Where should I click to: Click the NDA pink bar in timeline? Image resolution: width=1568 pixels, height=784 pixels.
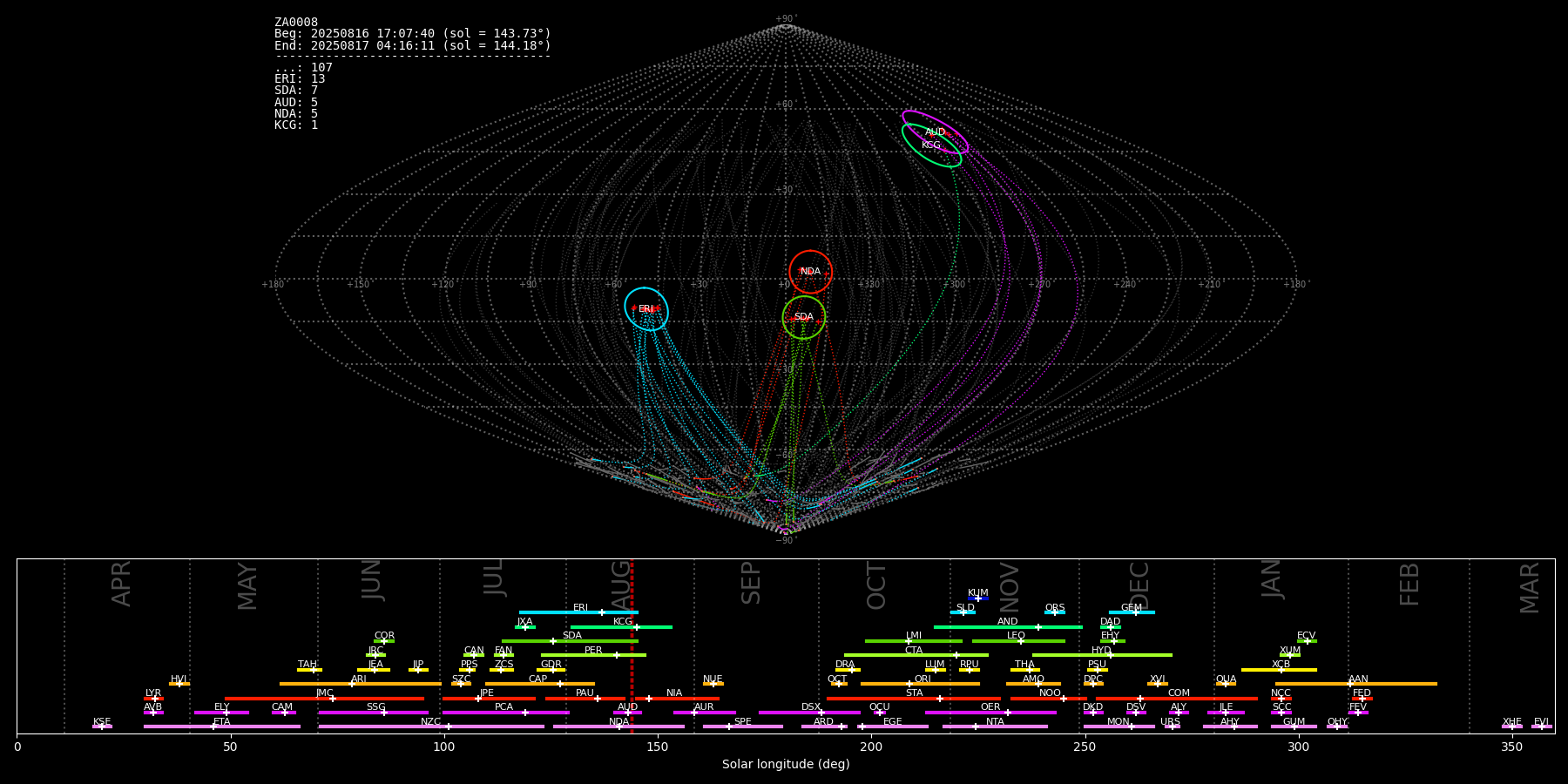pyautogui.click(x=618, y=727)
